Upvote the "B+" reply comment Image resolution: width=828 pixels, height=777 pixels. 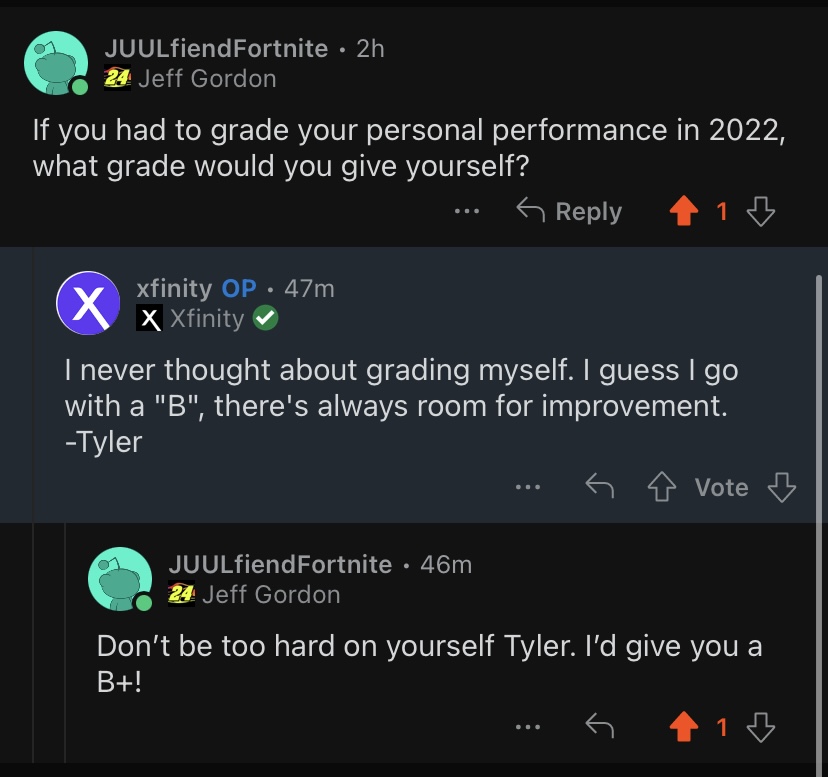(685, 727)
